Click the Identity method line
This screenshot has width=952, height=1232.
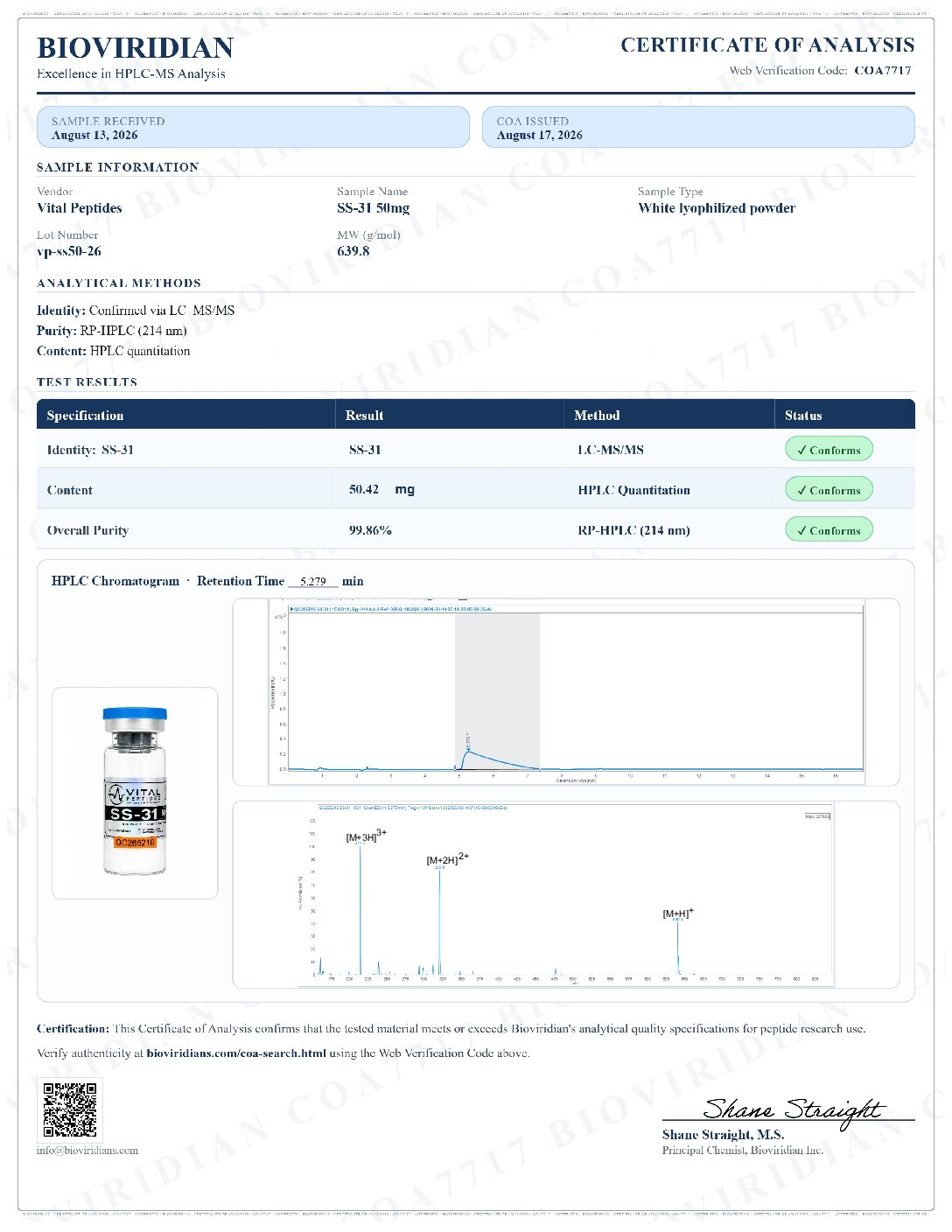click(136, 311)
